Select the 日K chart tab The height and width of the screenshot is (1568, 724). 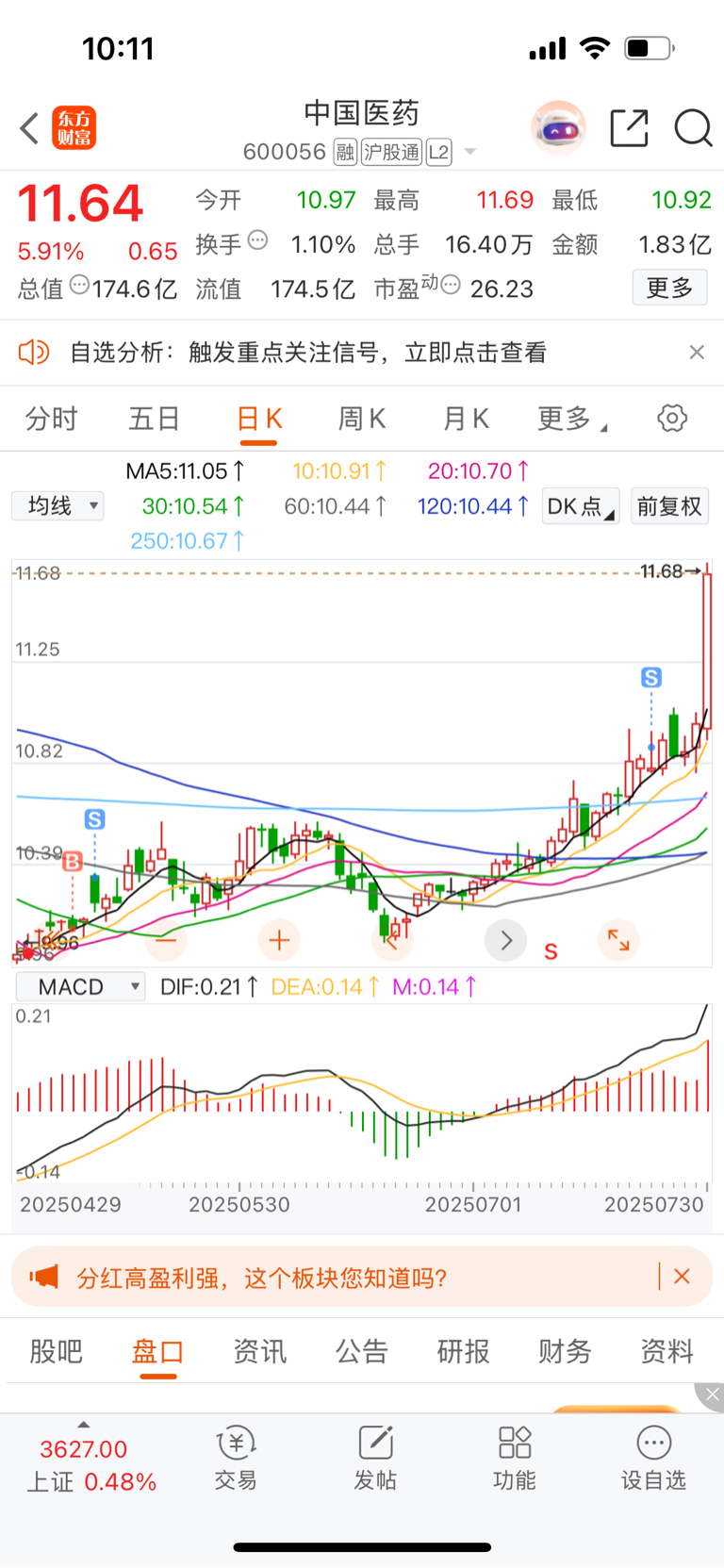258,419
